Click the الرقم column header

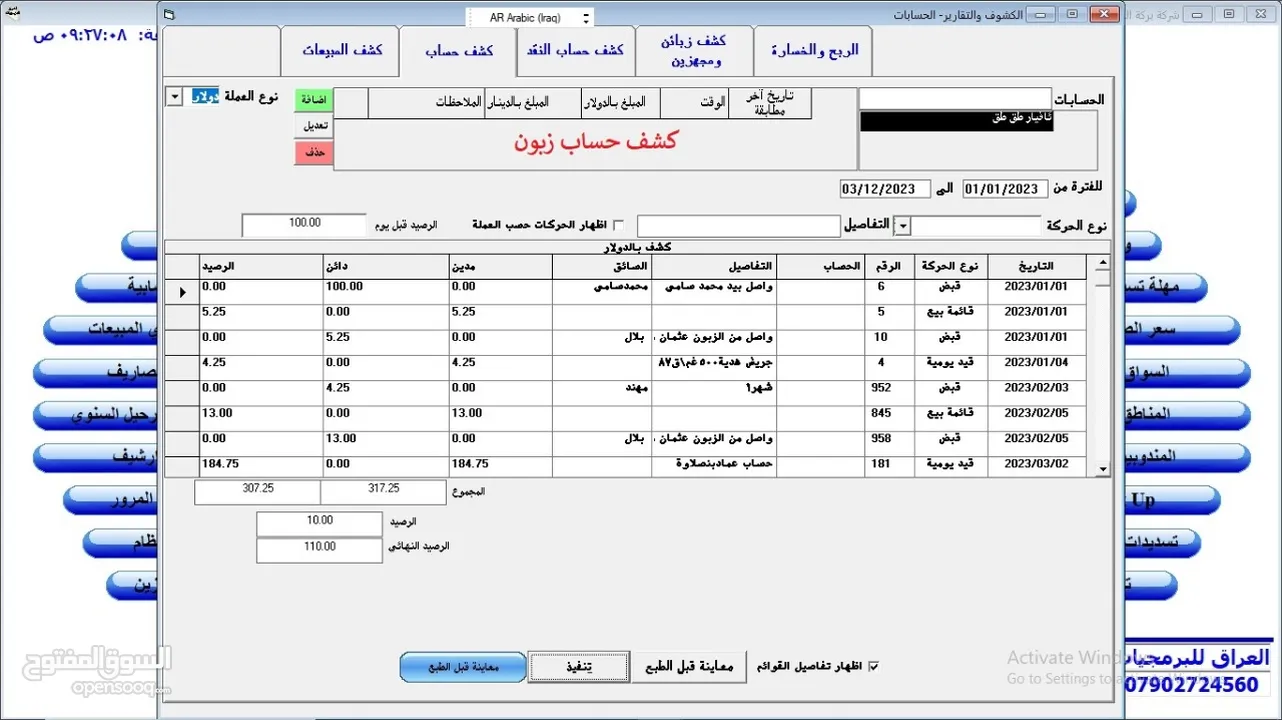pos(890,267)
